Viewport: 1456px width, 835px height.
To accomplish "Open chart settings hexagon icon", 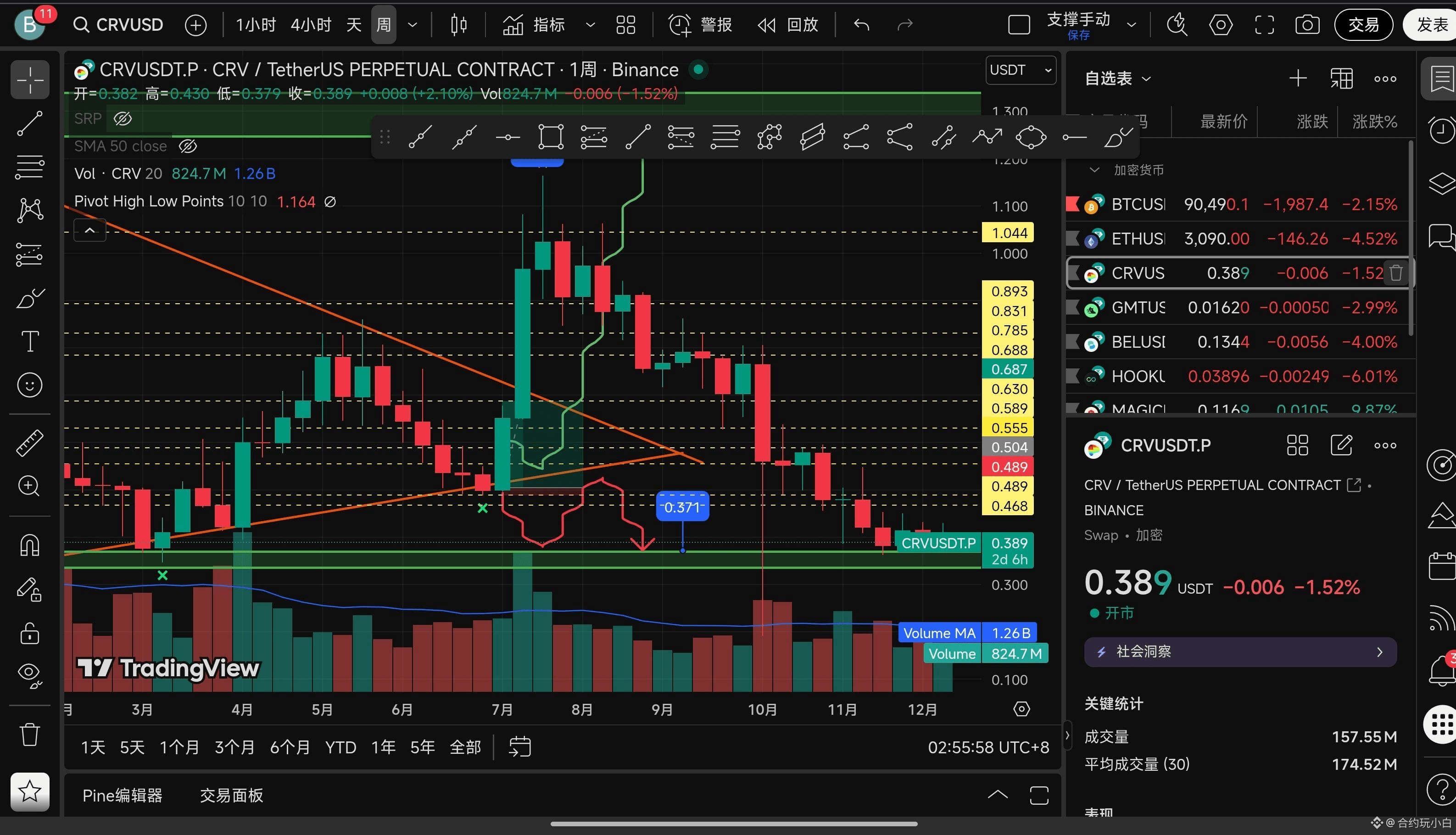I will [1221, 25].
